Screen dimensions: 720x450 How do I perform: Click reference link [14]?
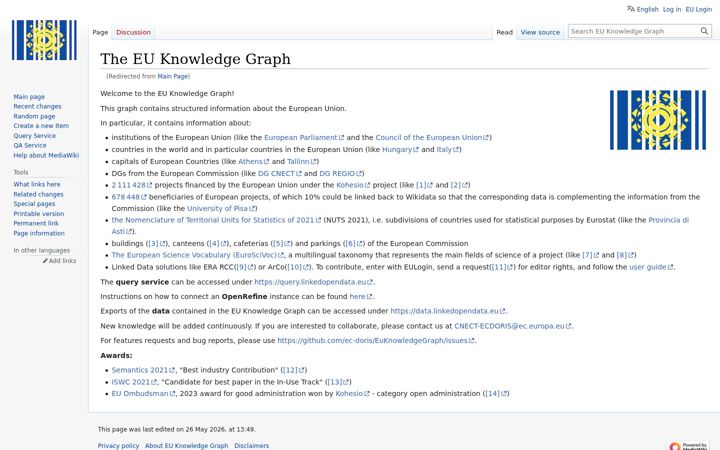coord(495,394)
